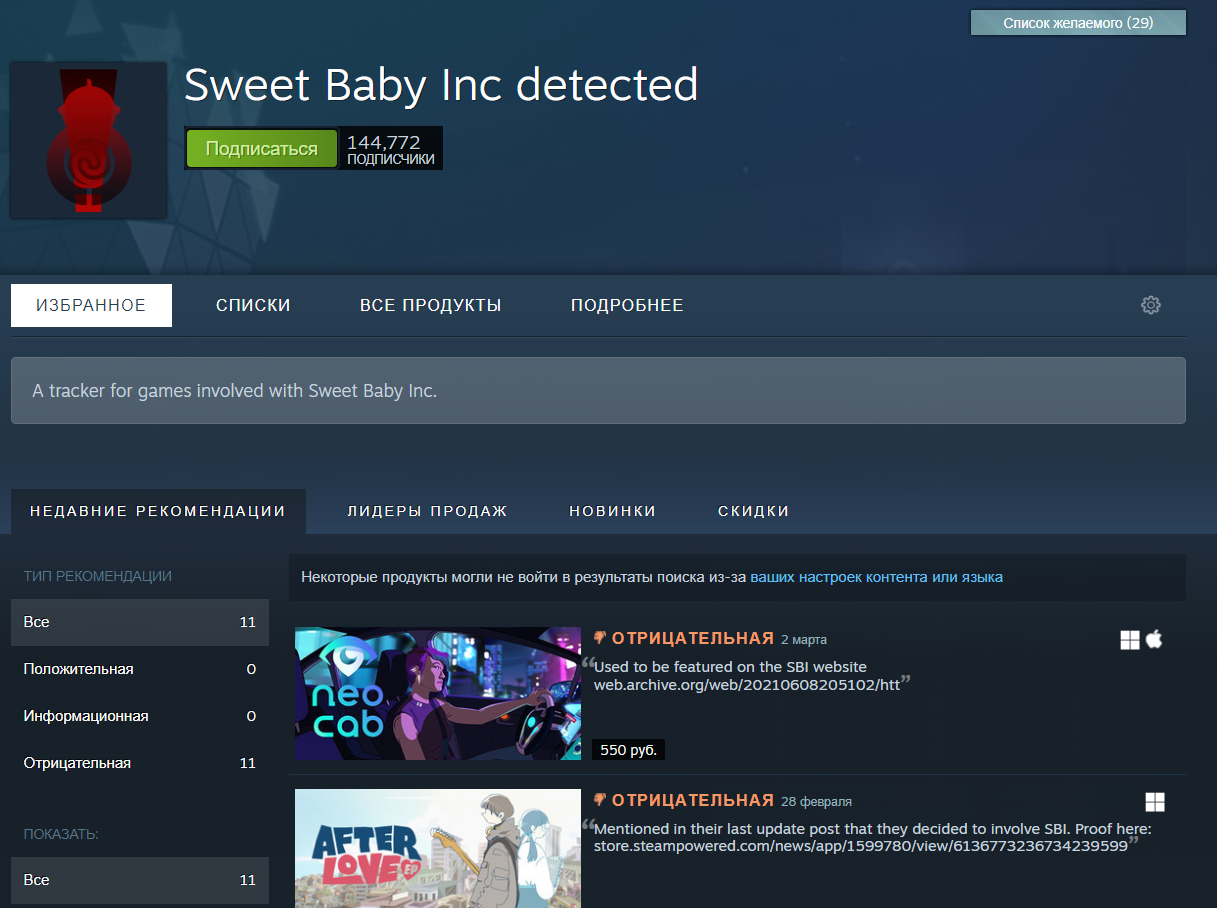Open the ВСЕ ПРОДУКТЫ tab

pos(431,305)
